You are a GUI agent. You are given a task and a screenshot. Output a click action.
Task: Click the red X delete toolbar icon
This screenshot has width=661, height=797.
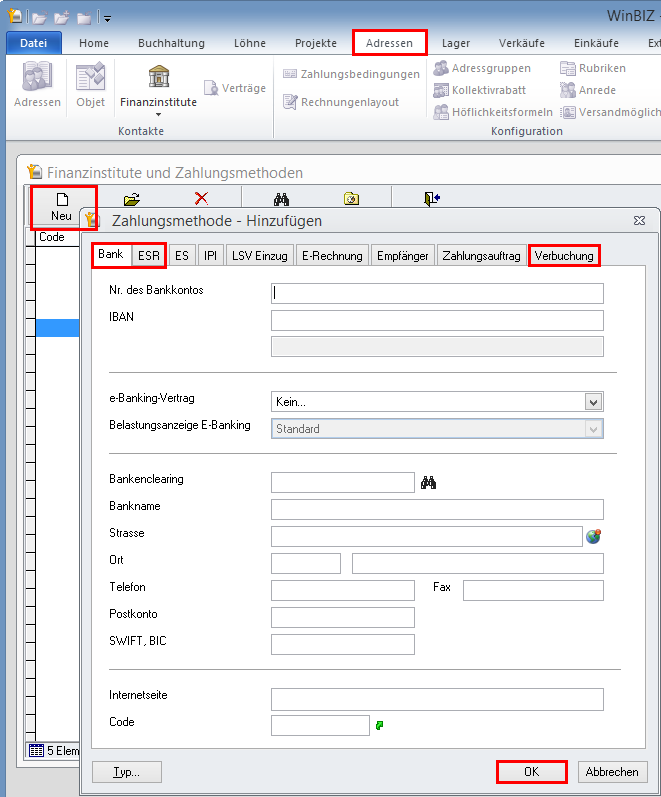201,199
